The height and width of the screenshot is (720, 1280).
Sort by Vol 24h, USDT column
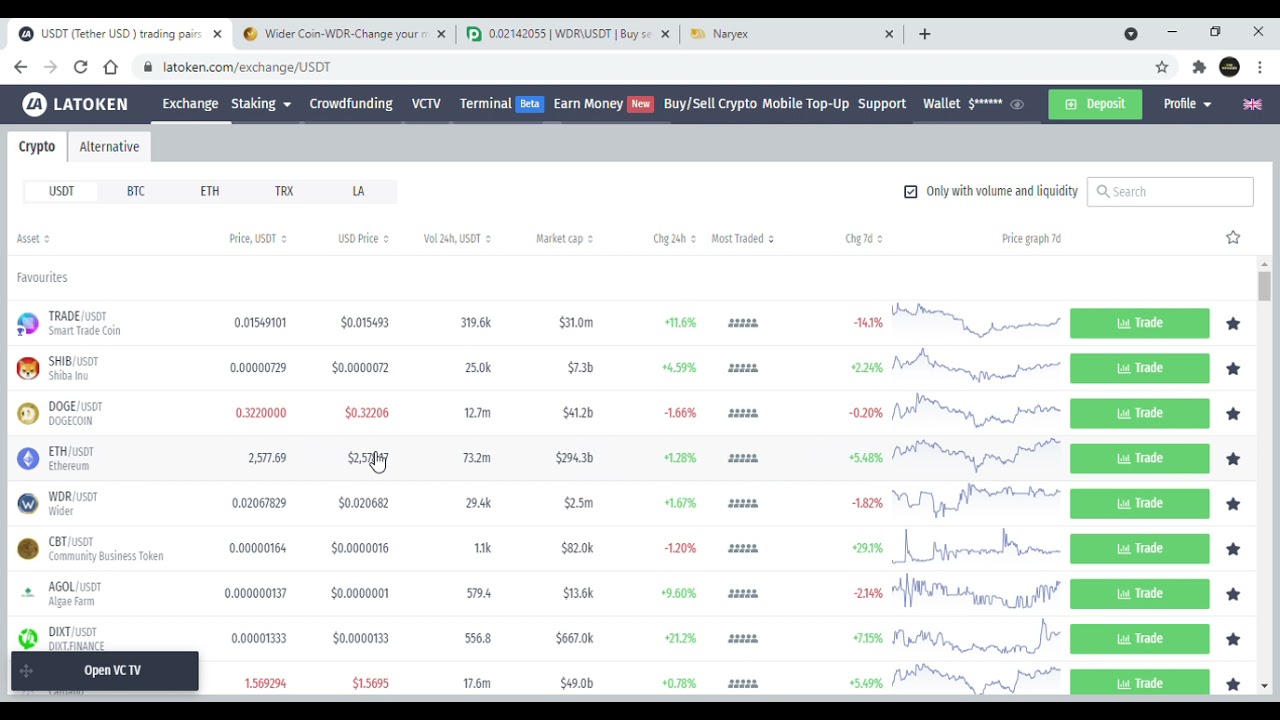pos(457,239)
